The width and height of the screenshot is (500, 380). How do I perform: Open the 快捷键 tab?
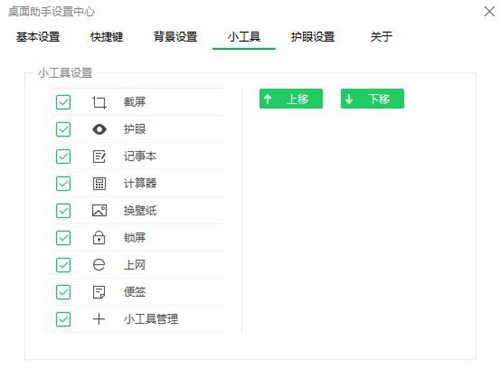pyautogui.click(x=107, y=37)
